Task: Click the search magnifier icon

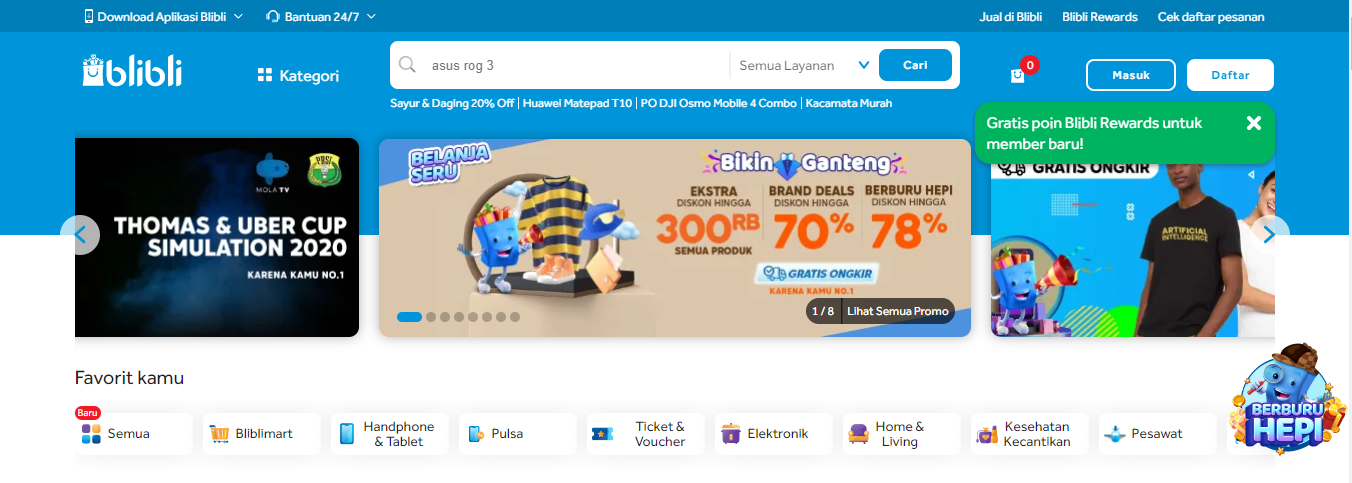Action: click(407, 65)
